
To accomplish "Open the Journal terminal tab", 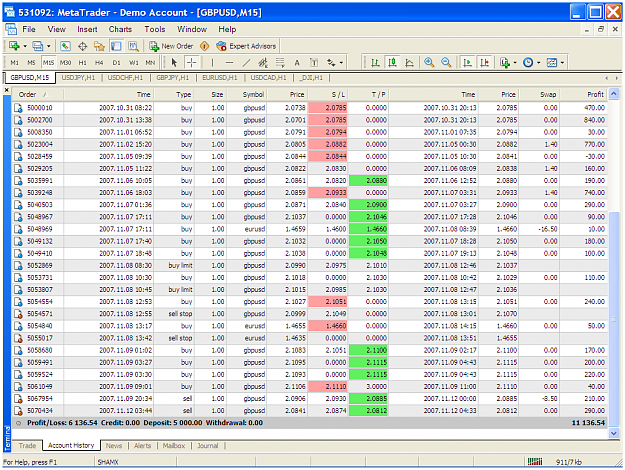I will coord(208,446).
